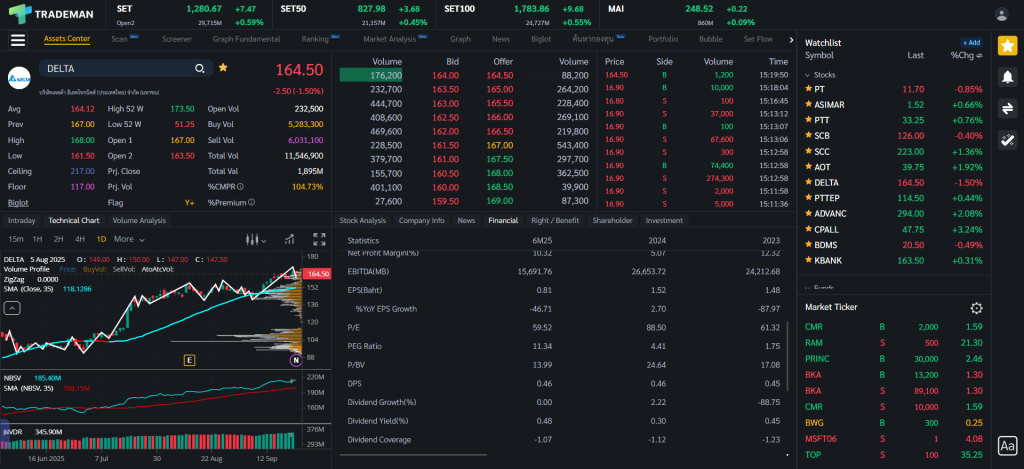The width and height of the screenshot is (1024, 469).
Task: Click MSFT06 in Market Ticker
Action: (821, 438)
